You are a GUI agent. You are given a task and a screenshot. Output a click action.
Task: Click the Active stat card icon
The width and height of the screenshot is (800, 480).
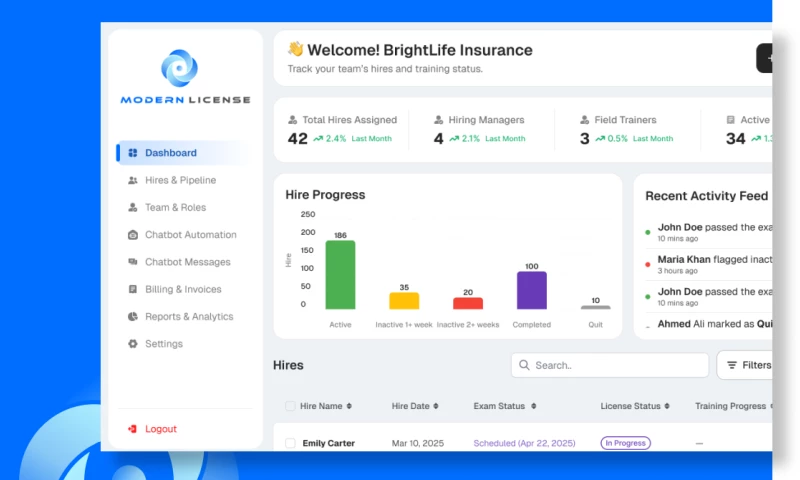[731, 120]
